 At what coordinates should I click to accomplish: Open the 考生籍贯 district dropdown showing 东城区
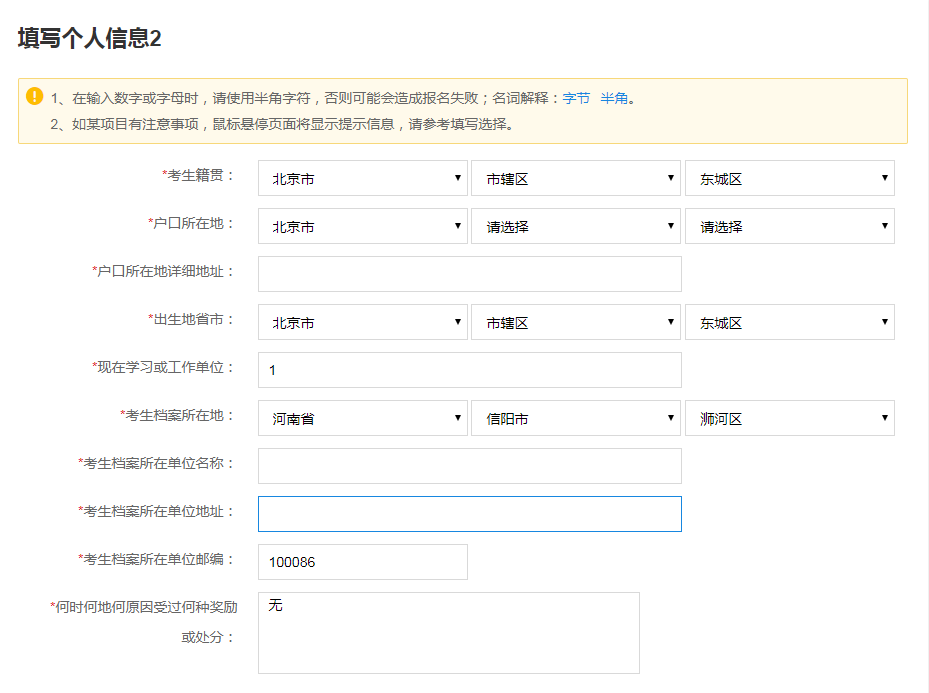point(789,178)
